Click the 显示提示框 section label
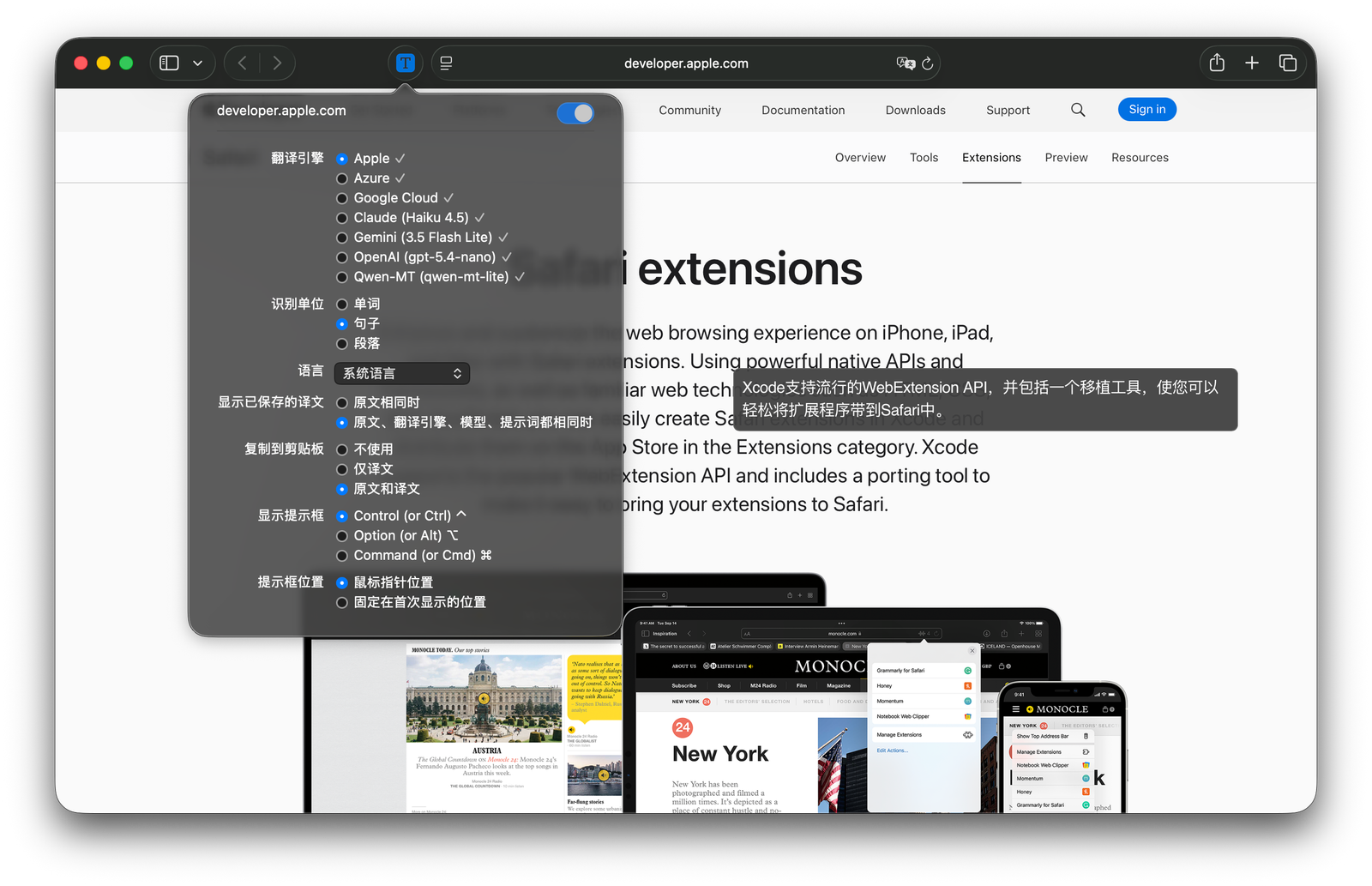Screen dimensions: 1372x886 click(x=291, y=515)
